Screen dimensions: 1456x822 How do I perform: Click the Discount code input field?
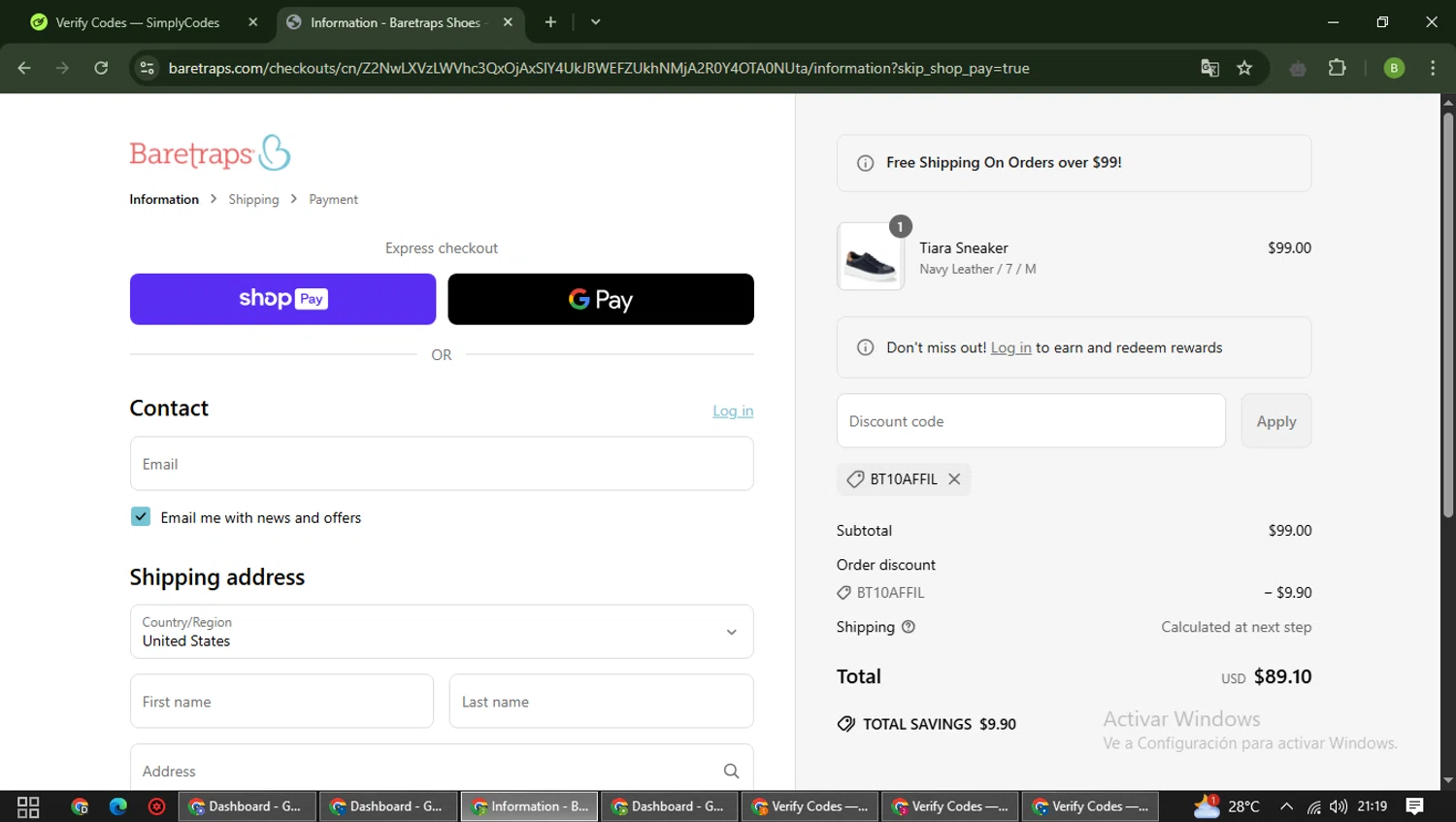coord(1031,421)
